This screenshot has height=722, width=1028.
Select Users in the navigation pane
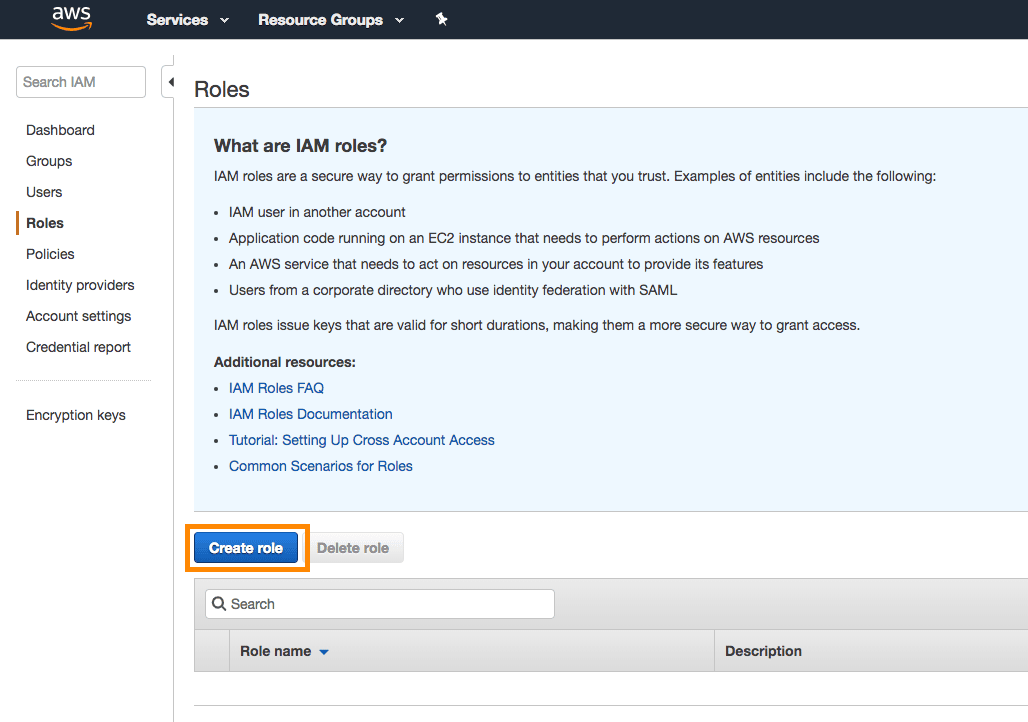(x=44, y=192)
